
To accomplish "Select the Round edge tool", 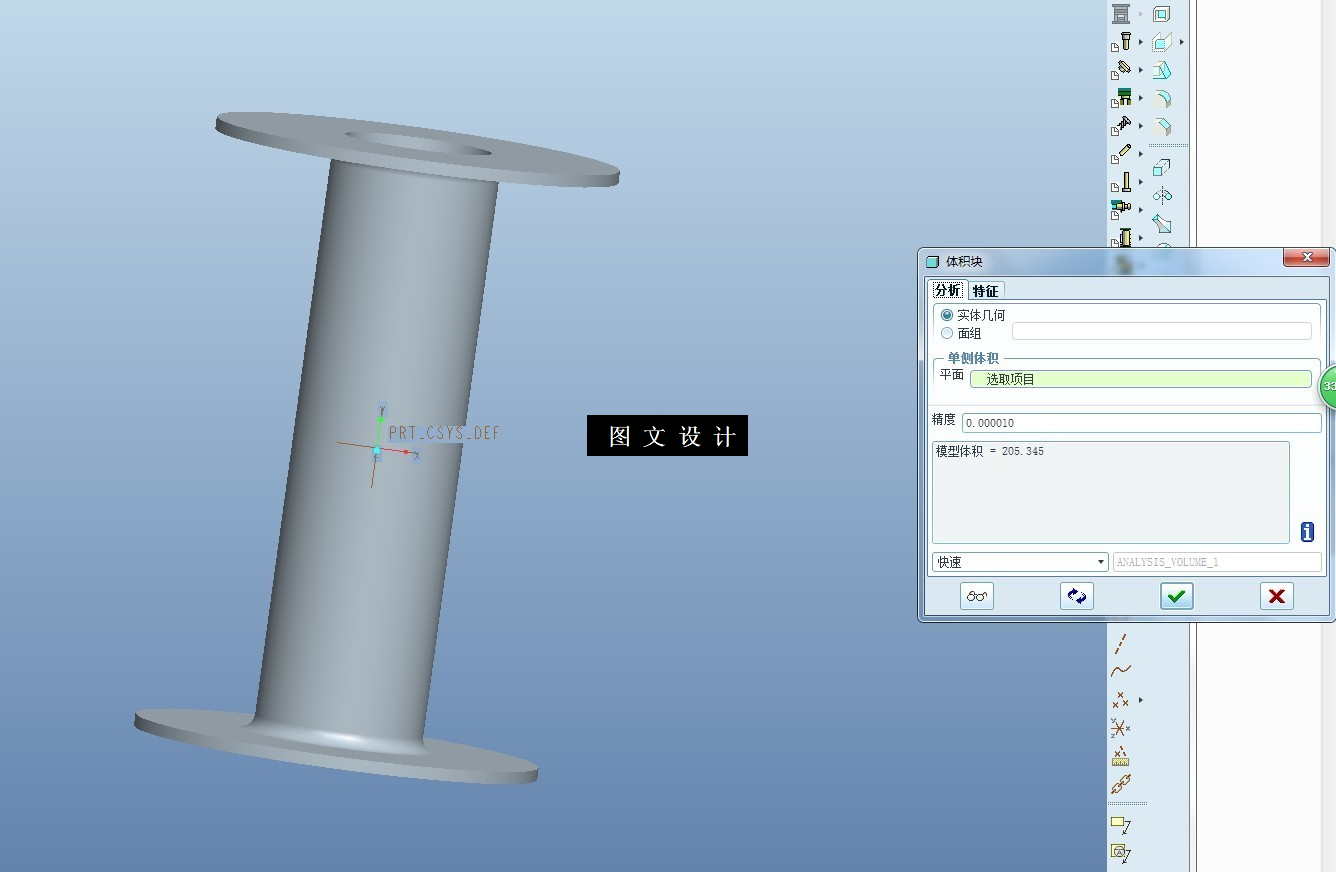I will point(1161,99).
